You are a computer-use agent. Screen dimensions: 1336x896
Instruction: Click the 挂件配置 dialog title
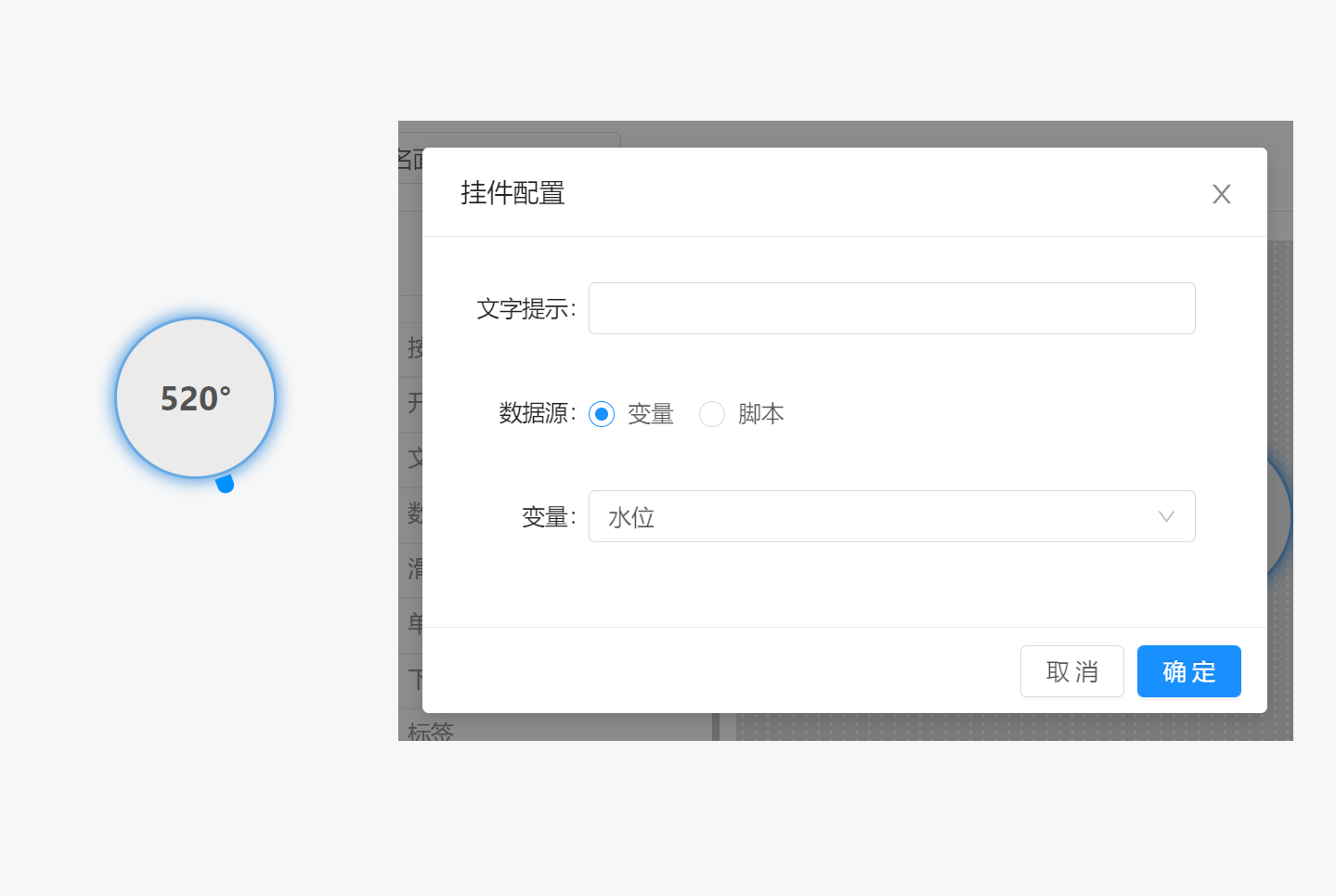point(512,192)
